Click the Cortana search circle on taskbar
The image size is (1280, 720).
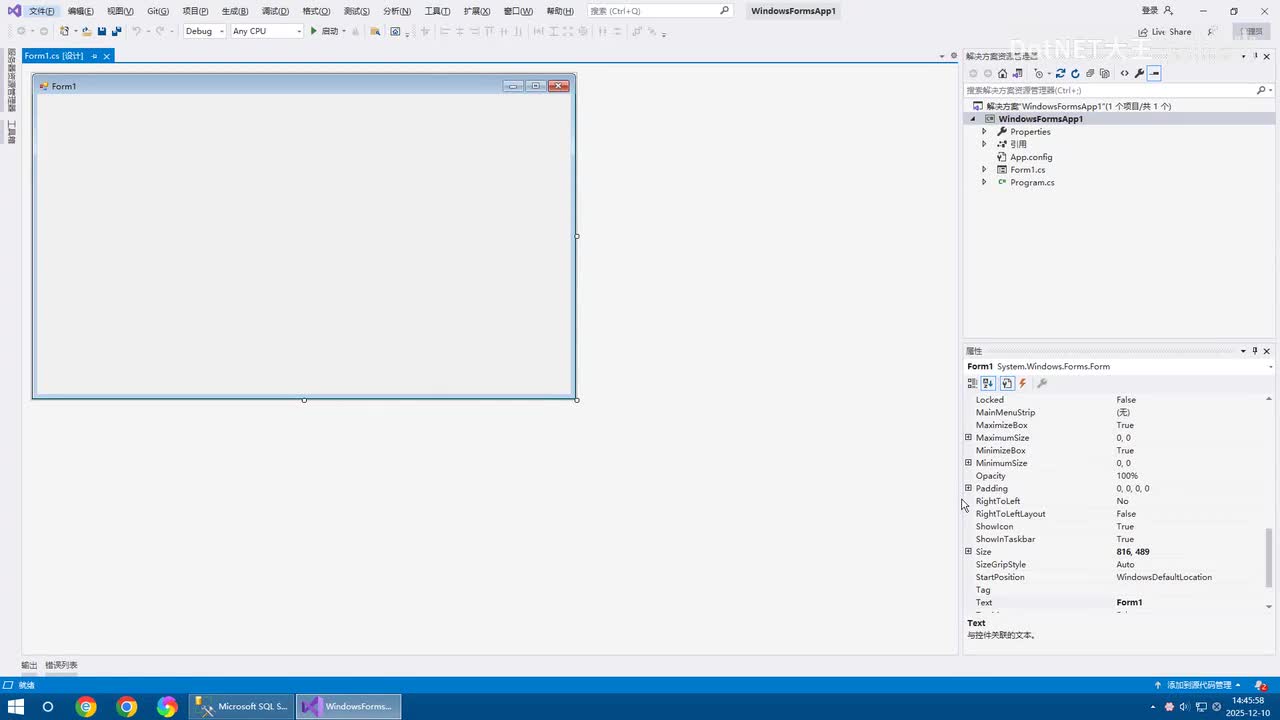coord(47,706)
